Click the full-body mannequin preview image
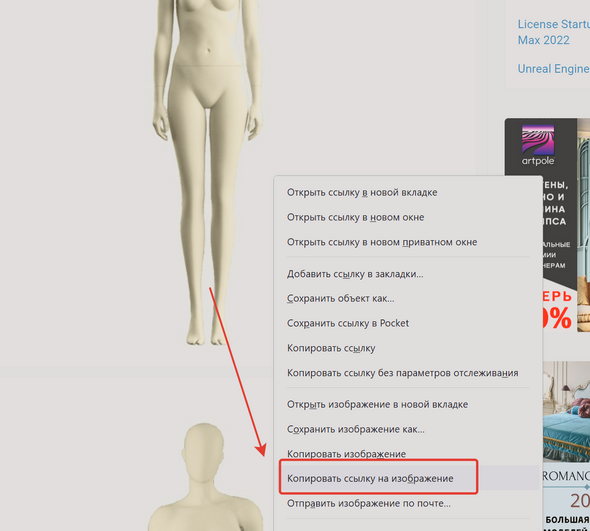 (207, 172)
